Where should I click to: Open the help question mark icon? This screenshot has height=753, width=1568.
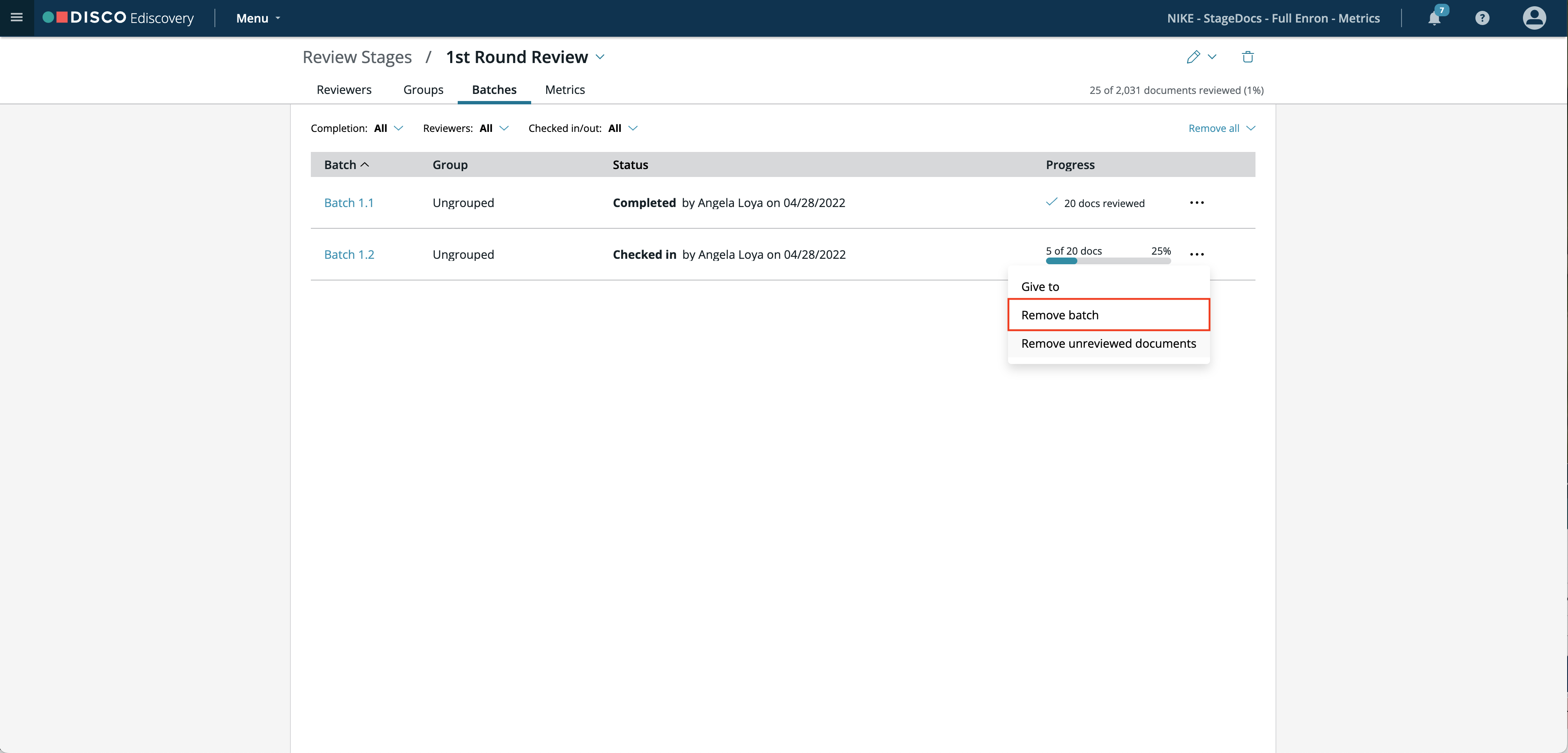1482,18
